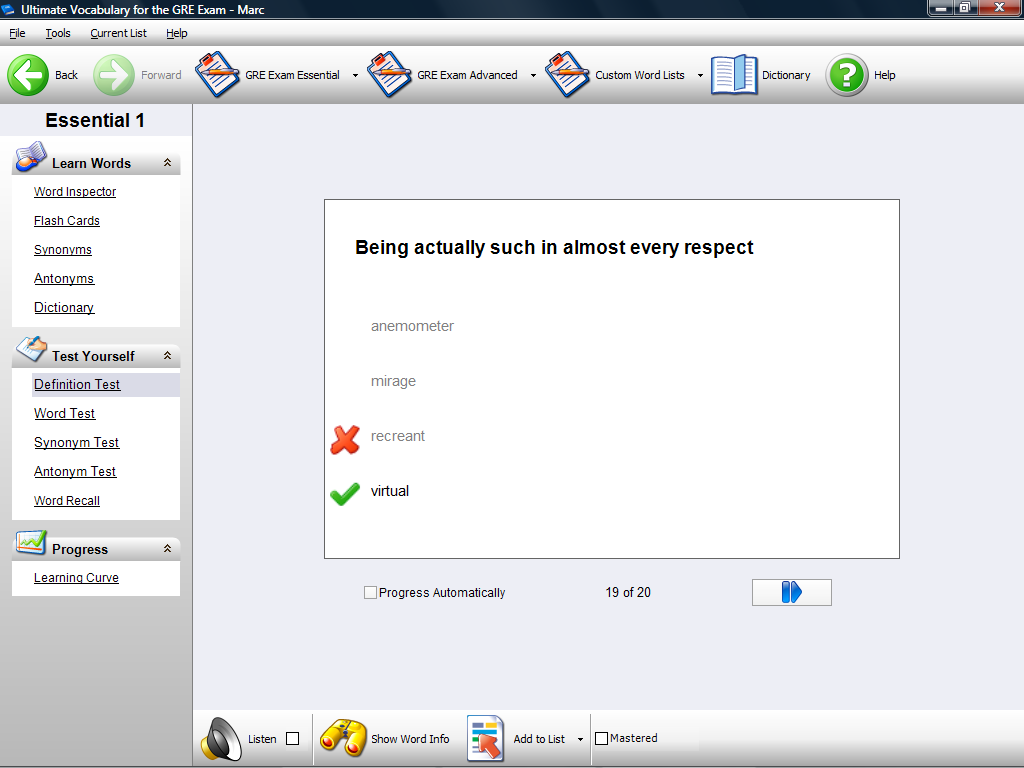Click the green Help question mark icon

(846, 75)
